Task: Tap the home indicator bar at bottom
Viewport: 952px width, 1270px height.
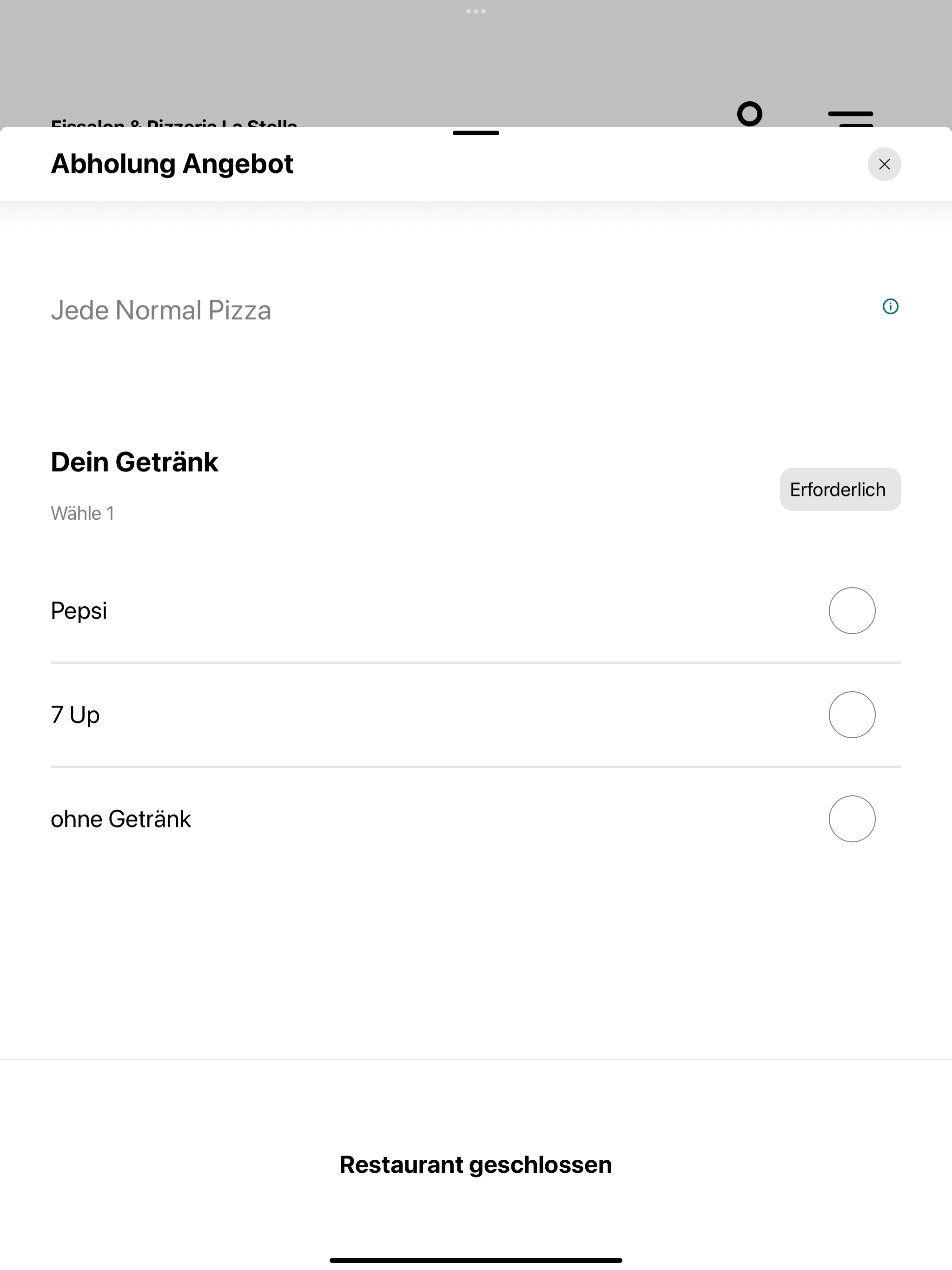Action: [x=476, y=1260]
